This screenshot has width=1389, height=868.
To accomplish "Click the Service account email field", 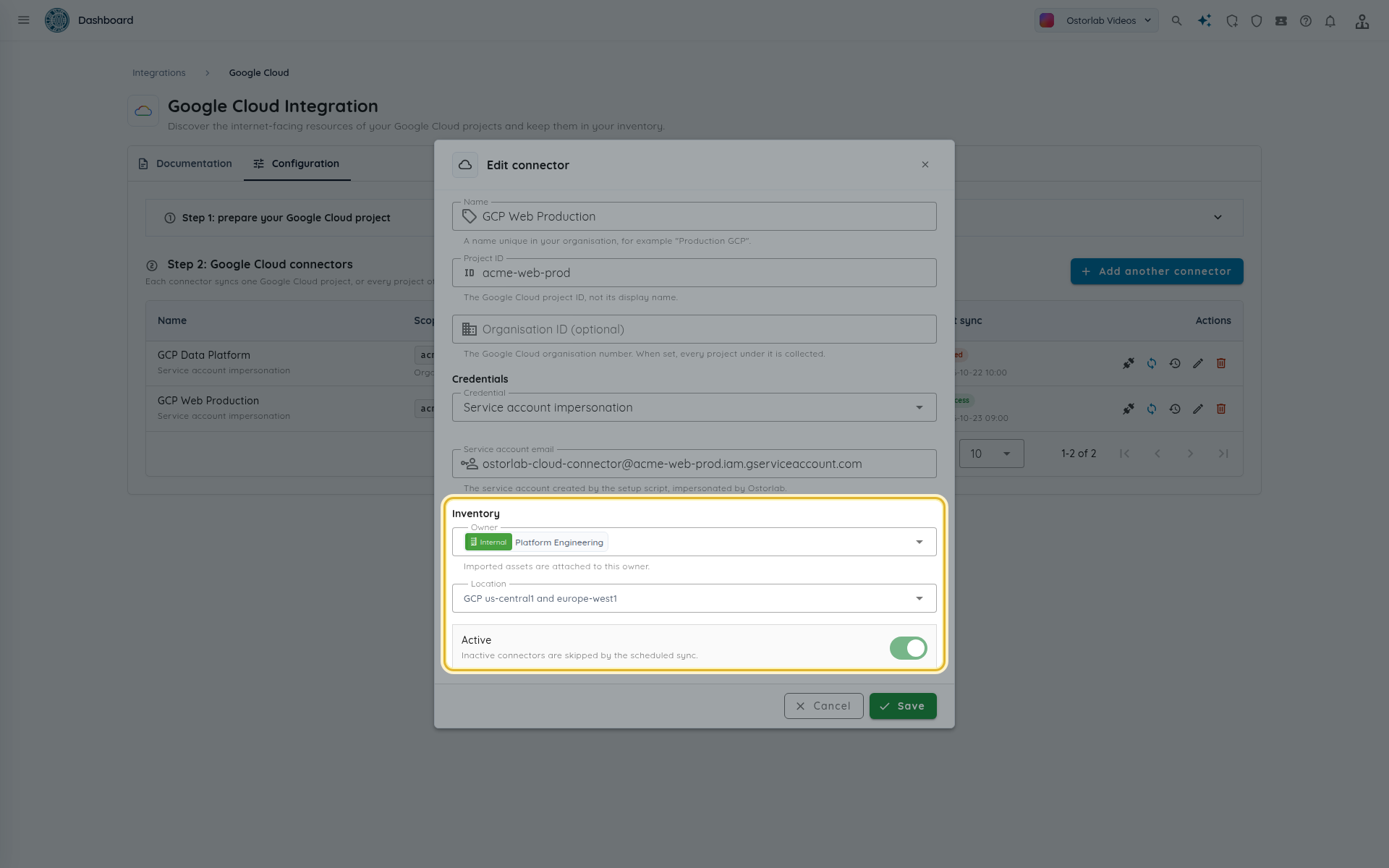I will (694, 464).
